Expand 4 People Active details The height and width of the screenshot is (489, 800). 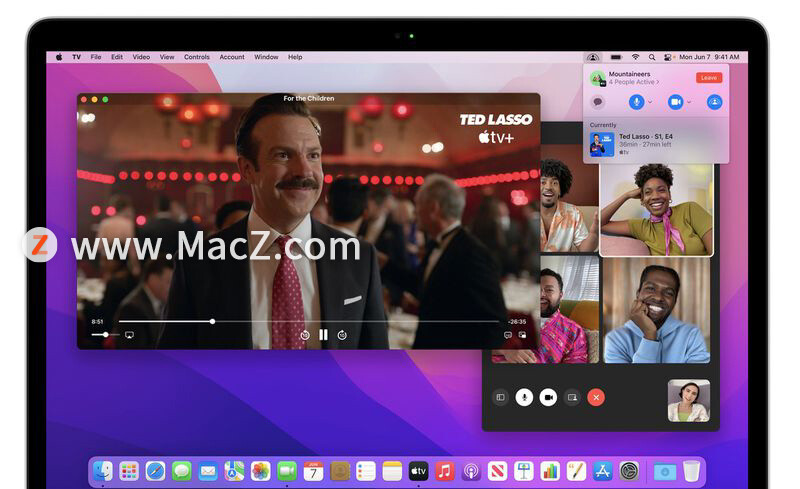tap(634, 82)
